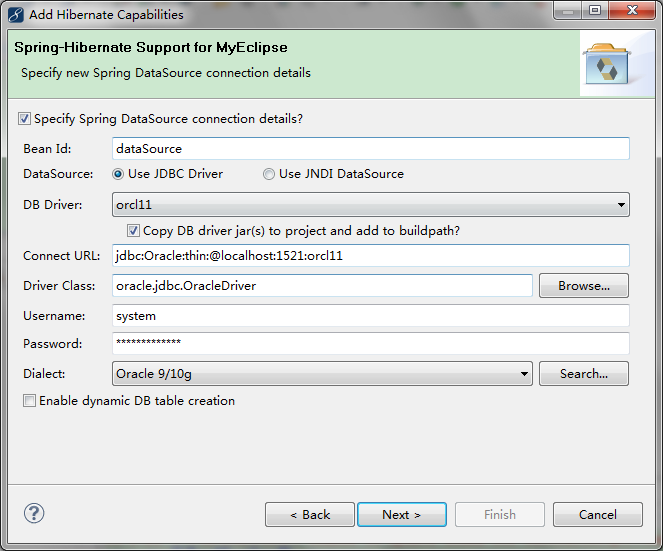
Task: Click the Browse... button for Driver Class
Action: [x=584, y=286]
